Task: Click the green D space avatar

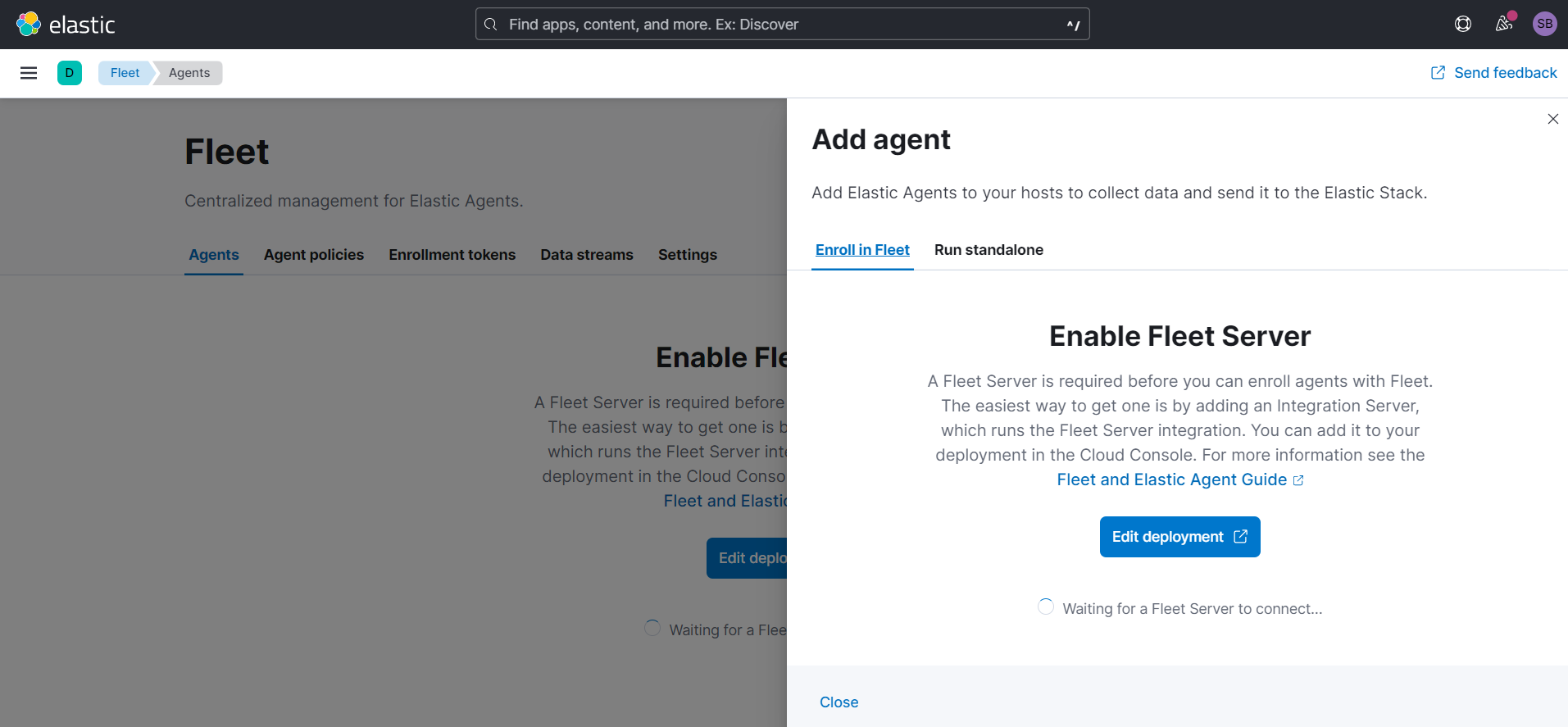Action: [x=70, y=73]
